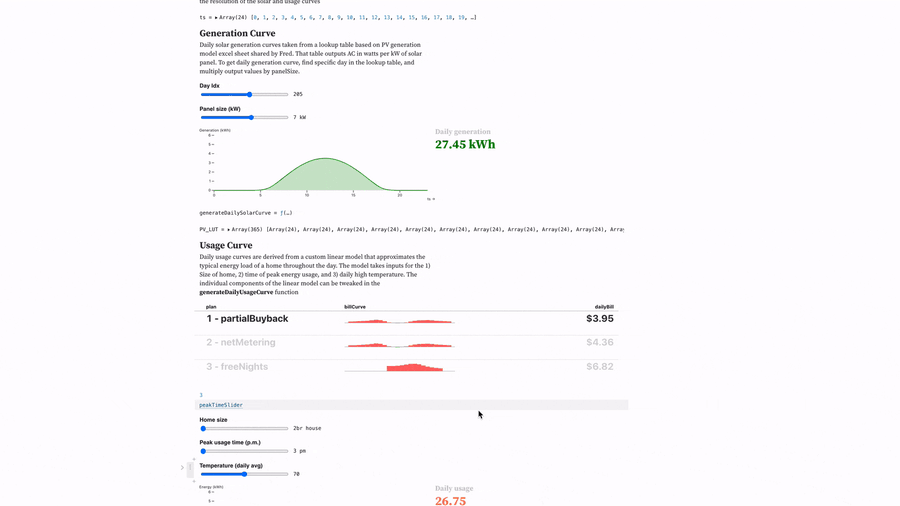The image size is (900, 506).
Task: Click the 2br house value label
Action: [307, 428]
